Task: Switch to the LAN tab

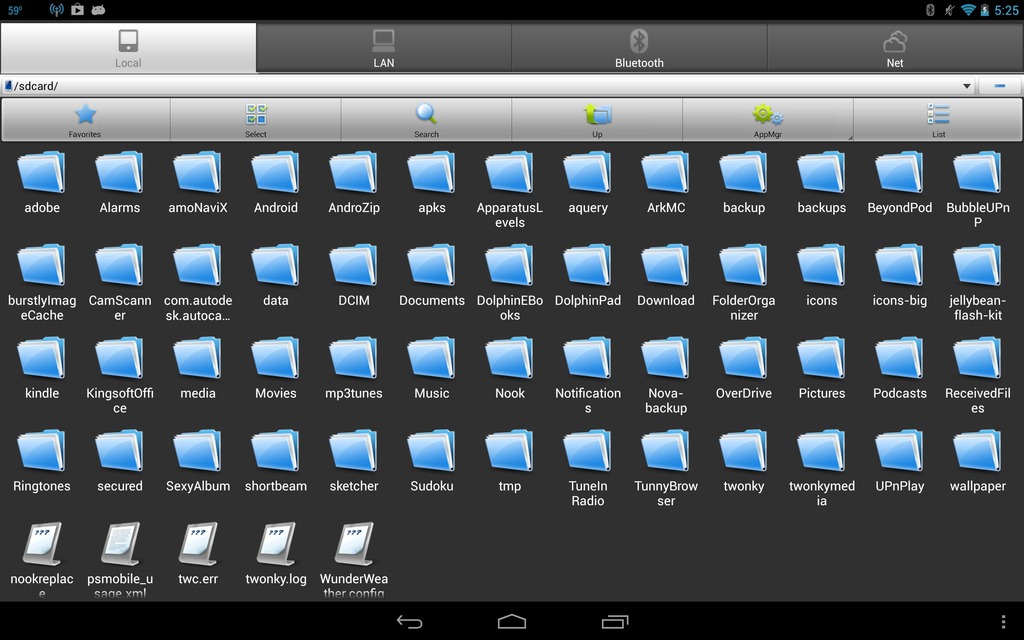Action: [x=384, y=48]
